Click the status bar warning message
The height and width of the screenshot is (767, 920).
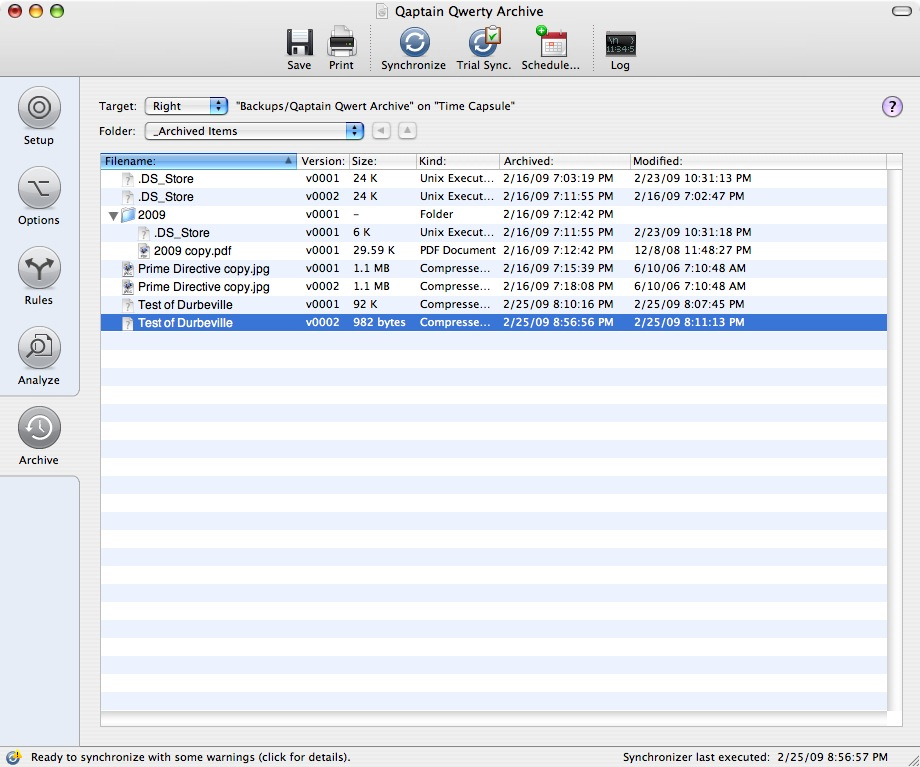coord(190,757)
